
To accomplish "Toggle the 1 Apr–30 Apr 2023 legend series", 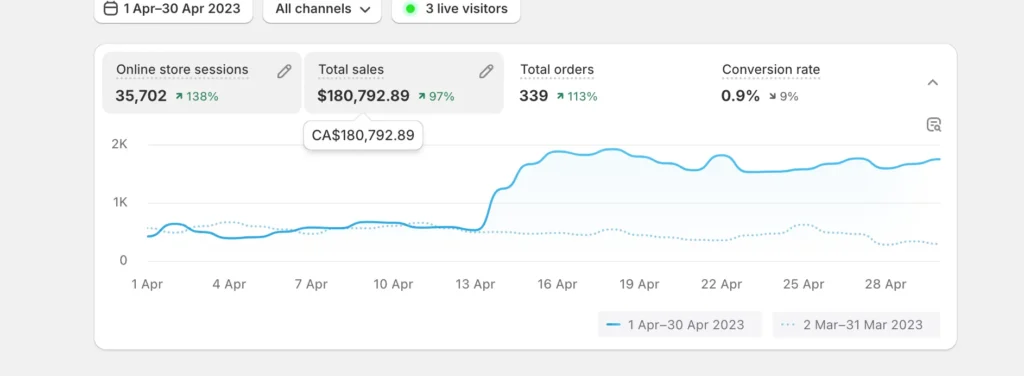I will 680,324.
